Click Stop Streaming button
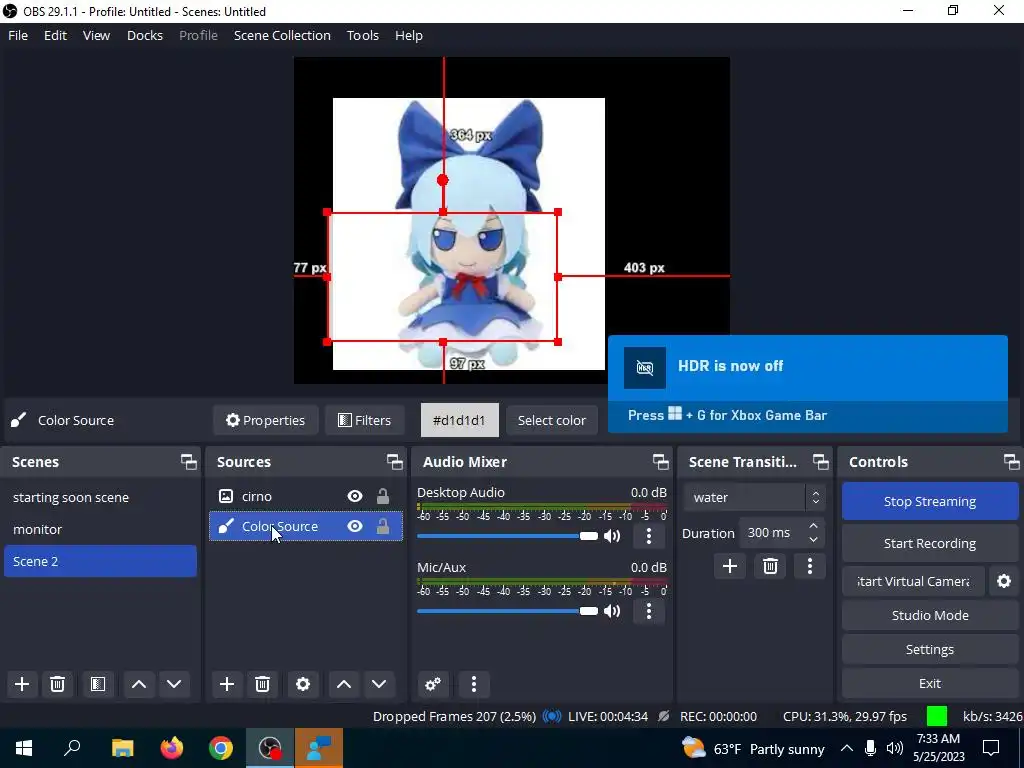Image resolution: width=1024 pixels, height=768 pixels. [x=929, y=502]
